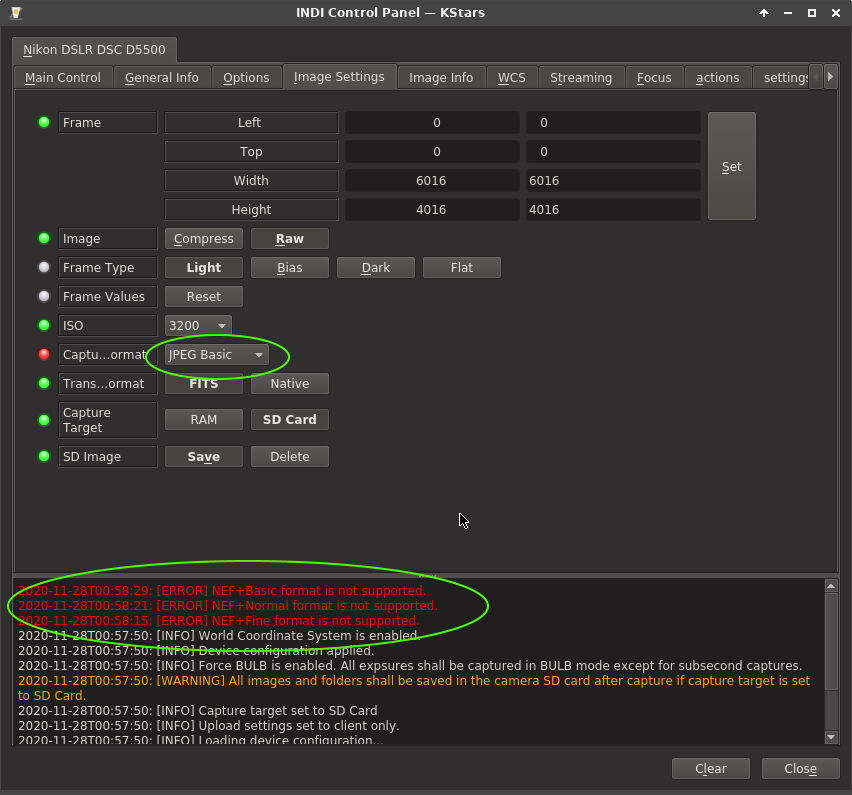The height and width of the screenshot is (795, 852).
Task: Open the ISO 3200 dropdown
Action: click(198, 325)
